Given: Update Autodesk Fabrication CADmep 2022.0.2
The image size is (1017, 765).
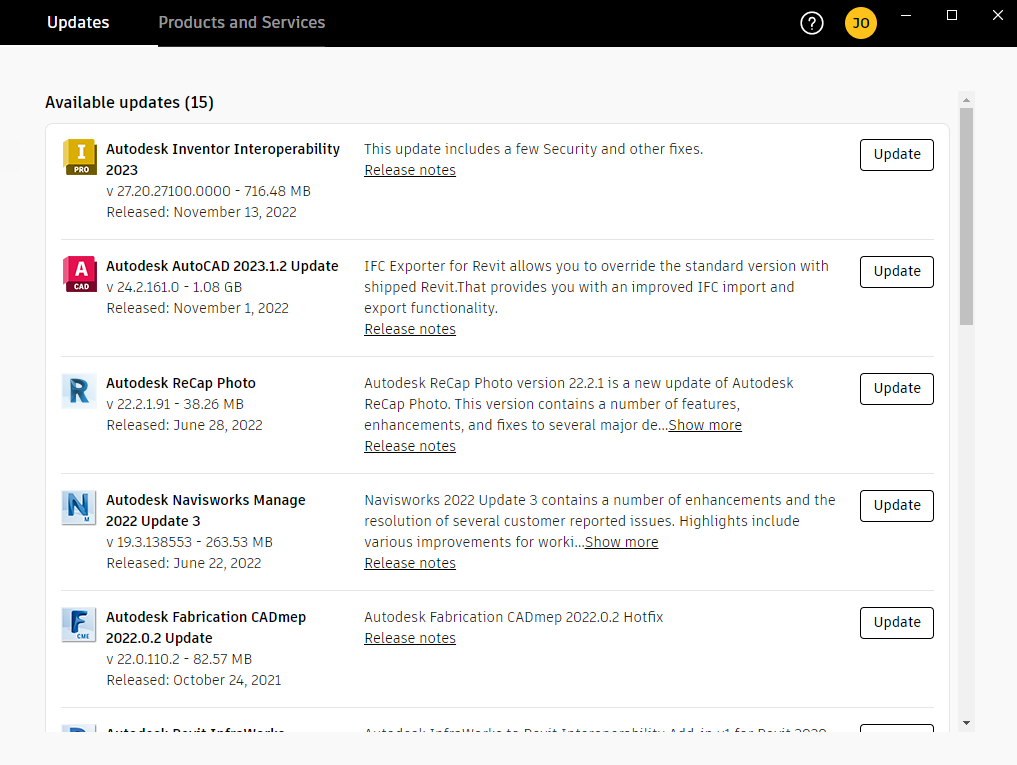Looking at the screenshot, I should (897, 622).
